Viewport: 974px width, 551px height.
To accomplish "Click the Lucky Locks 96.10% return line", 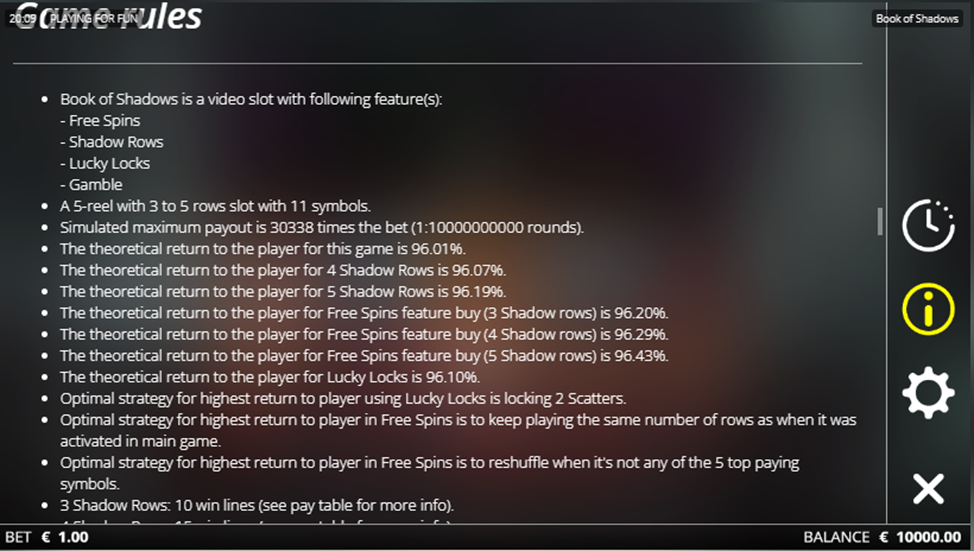I will pos(270,377).
